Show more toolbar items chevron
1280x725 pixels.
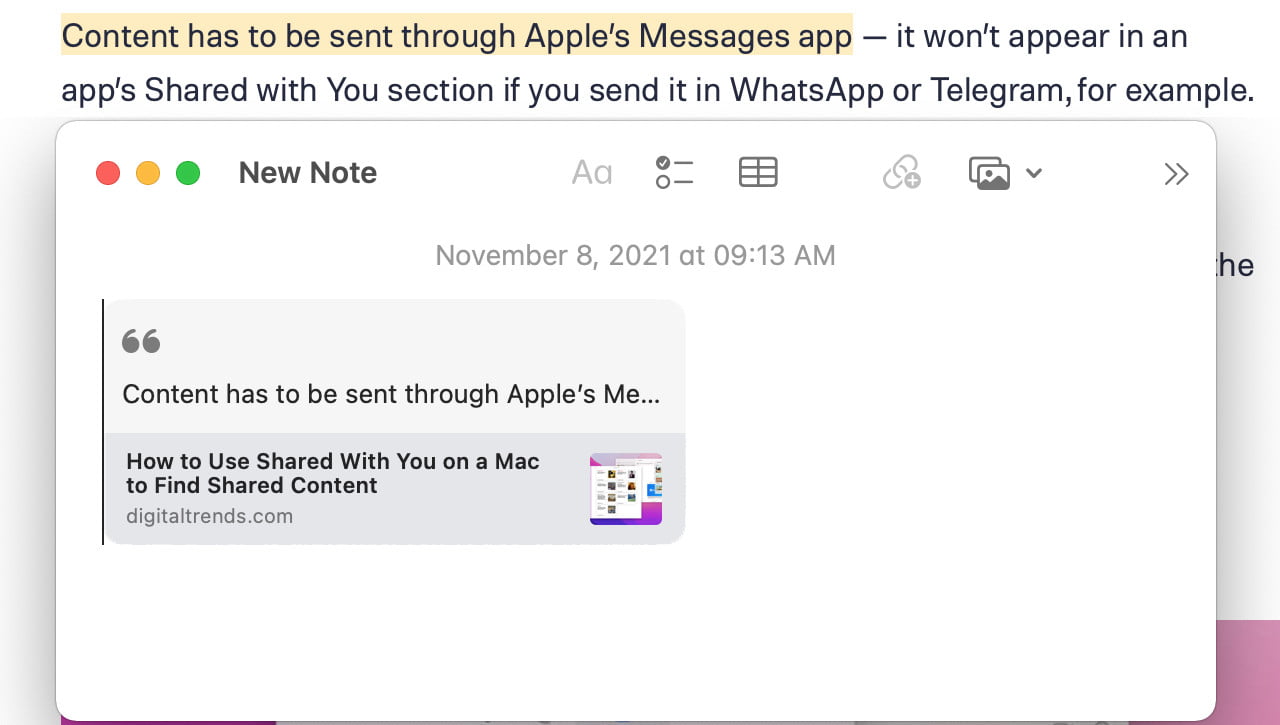click(1177, 174)
